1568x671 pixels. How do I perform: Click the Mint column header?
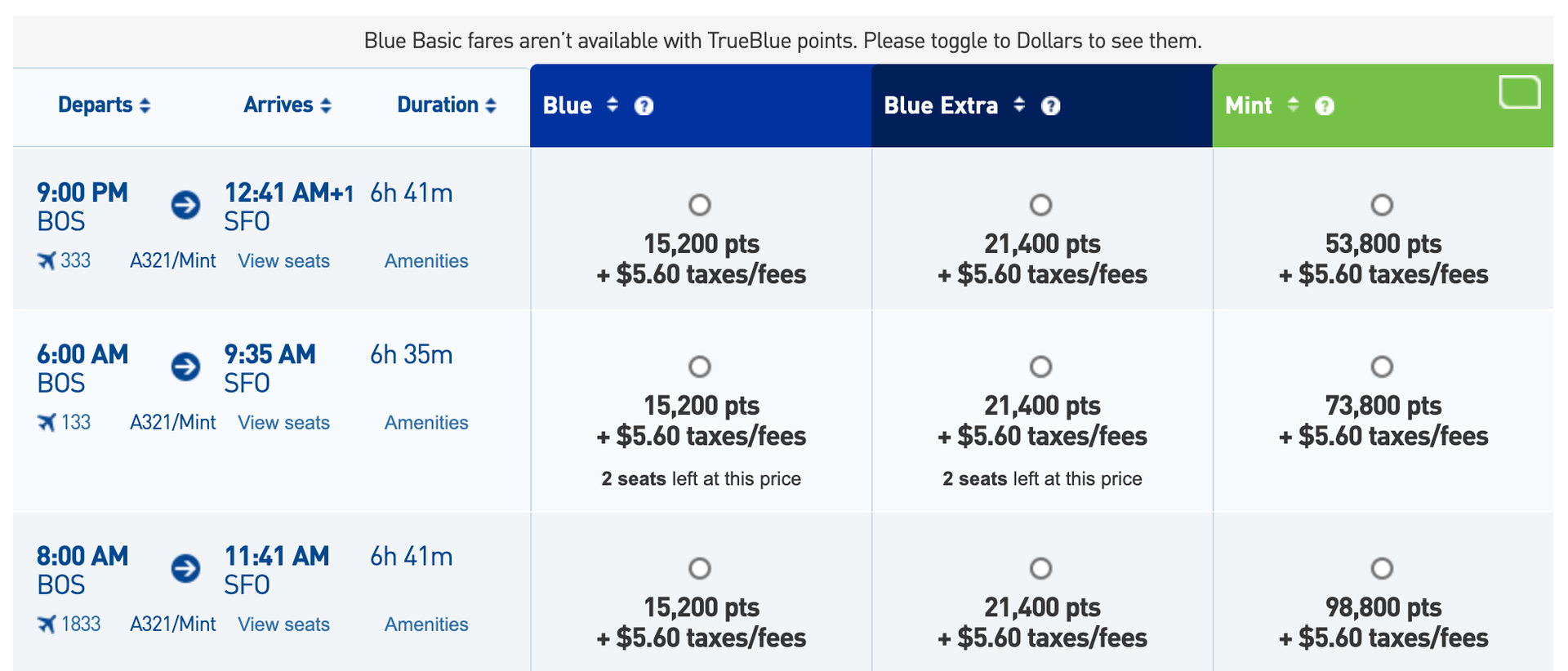click(x=1249, y=105)
